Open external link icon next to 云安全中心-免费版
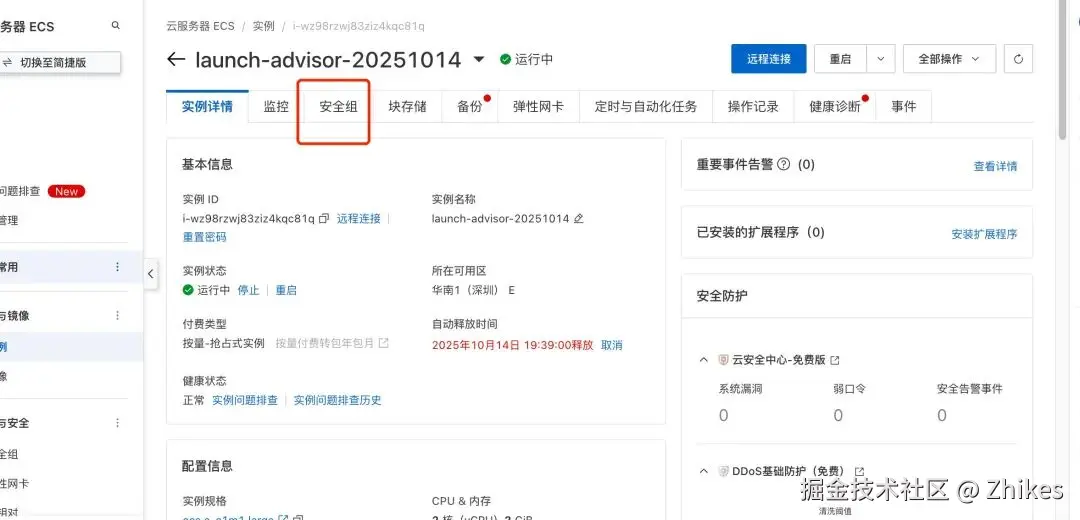Image resolution: width=1080 pixels, height=520 pixels. pyautogui.click(x=835, y=360)
